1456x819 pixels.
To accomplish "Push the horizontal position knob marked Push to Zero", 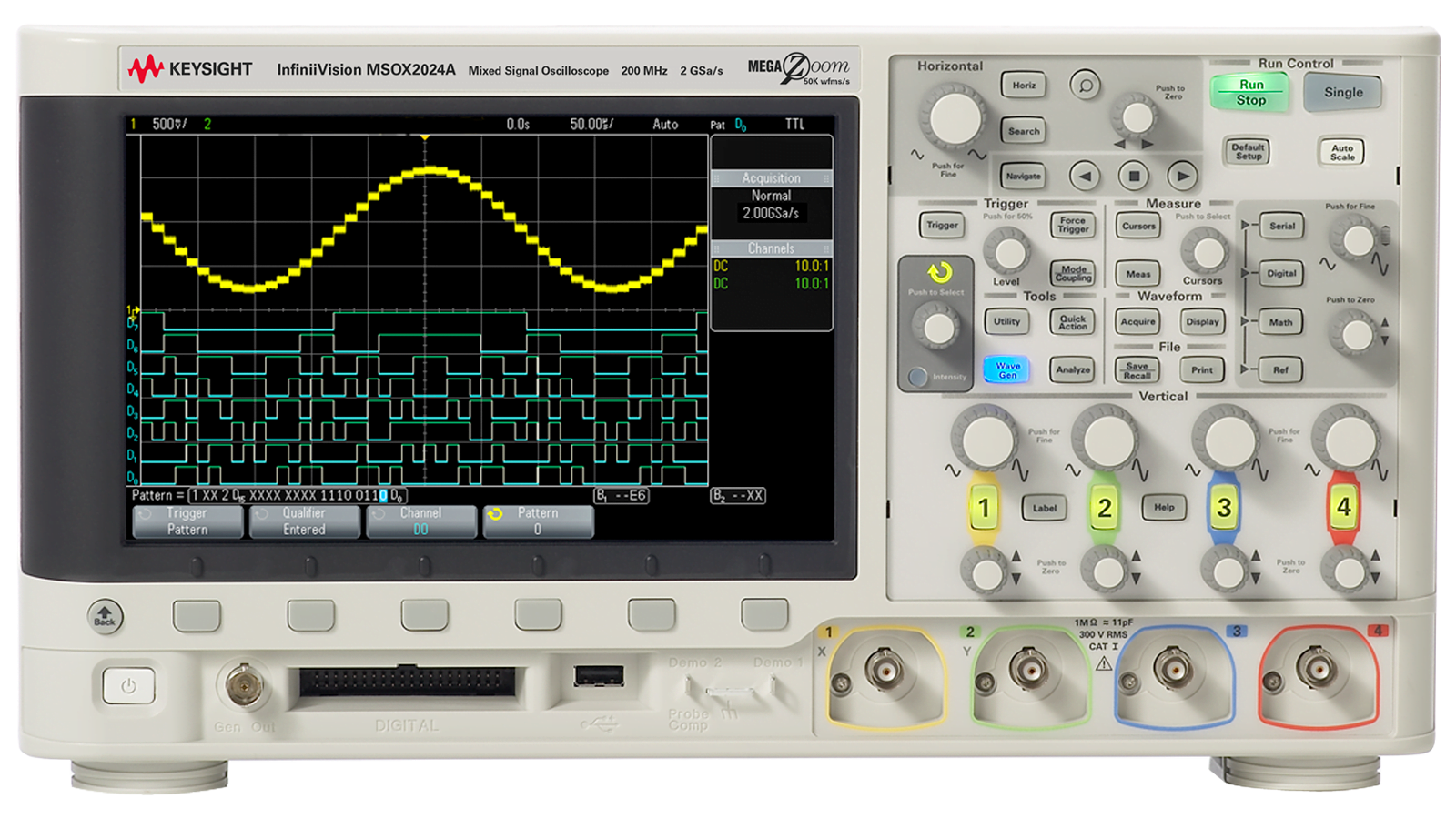I will tap(1137, 116).
